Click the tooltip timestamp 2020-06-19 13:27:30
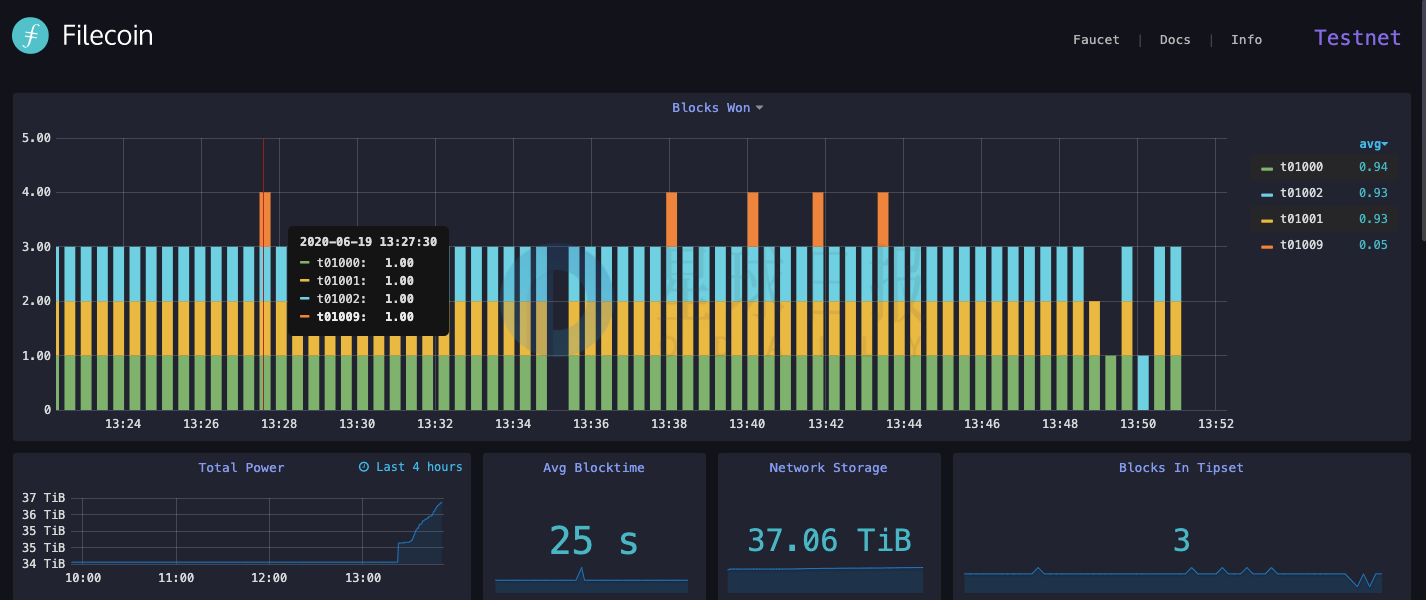Viewport: 1426px width, 600px height. pyautogui.click(x=368, y=242)
